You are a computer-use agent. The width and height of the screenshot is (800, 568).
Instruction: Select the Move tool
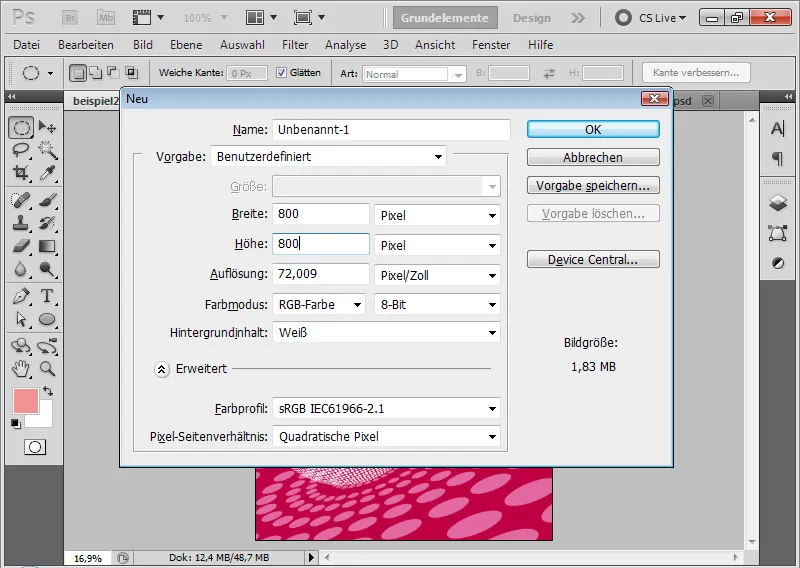click(47, 127)
